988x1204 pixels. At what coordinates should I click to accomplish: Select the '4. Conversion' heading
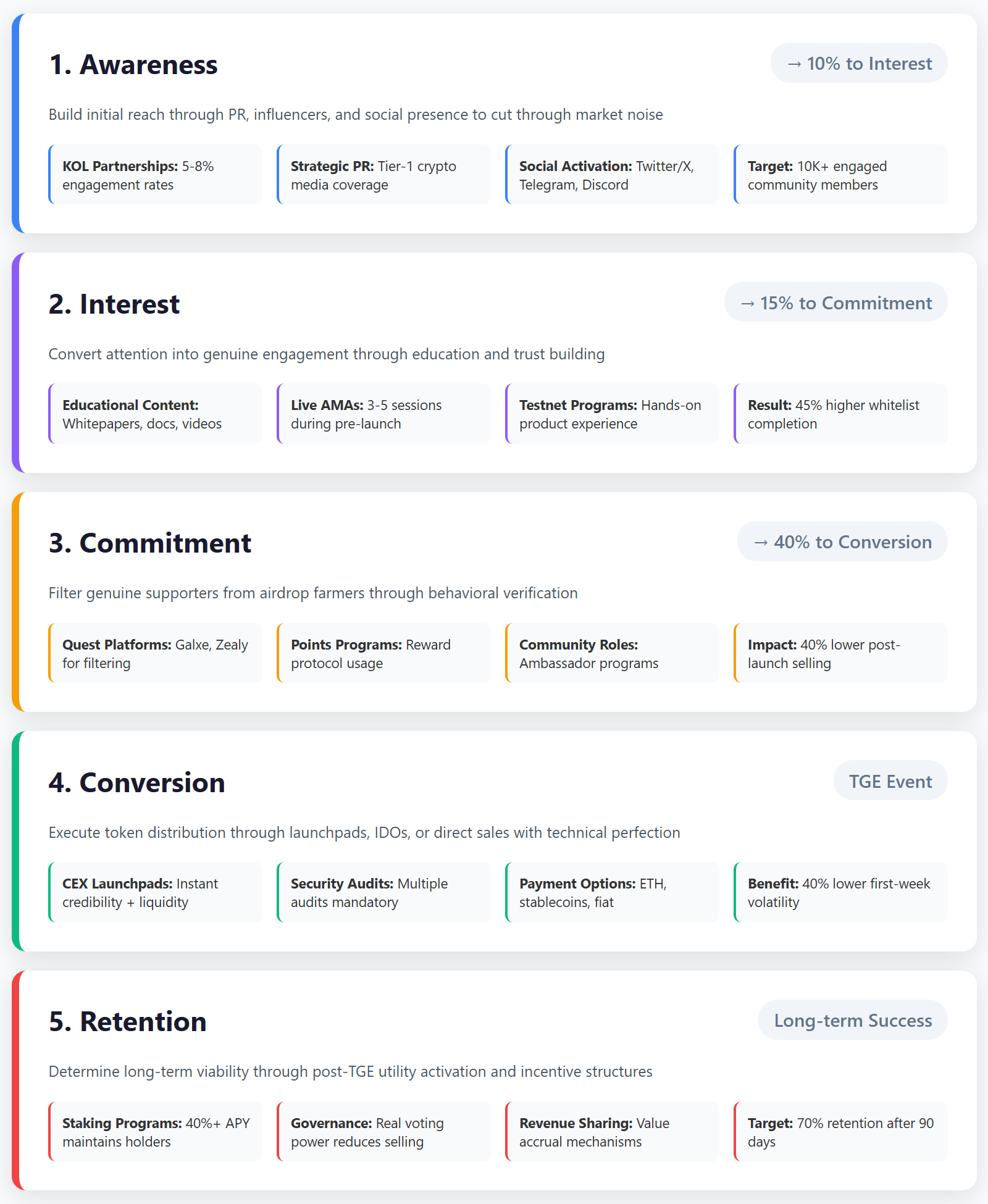pos(137,783)
